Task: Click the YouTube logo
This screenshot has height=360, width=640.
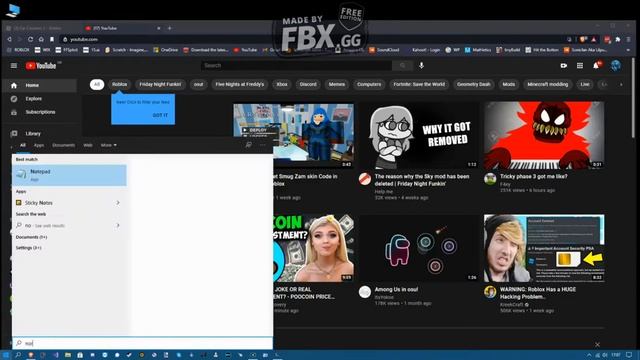Action: coord(41,66)
